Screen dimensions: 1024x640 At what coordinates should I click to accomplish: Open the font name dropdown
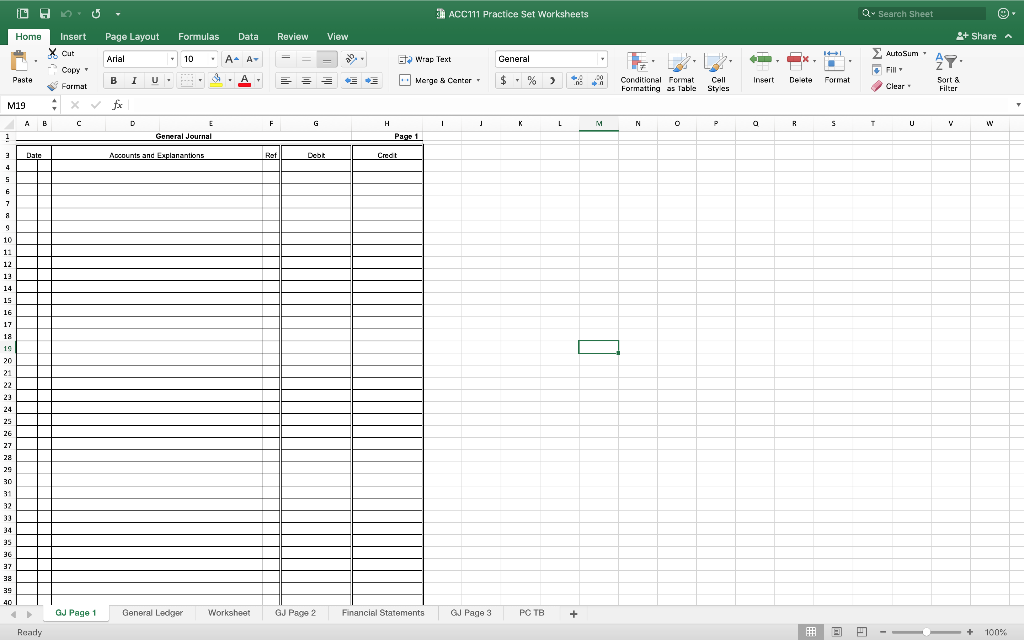coord(172,59)
